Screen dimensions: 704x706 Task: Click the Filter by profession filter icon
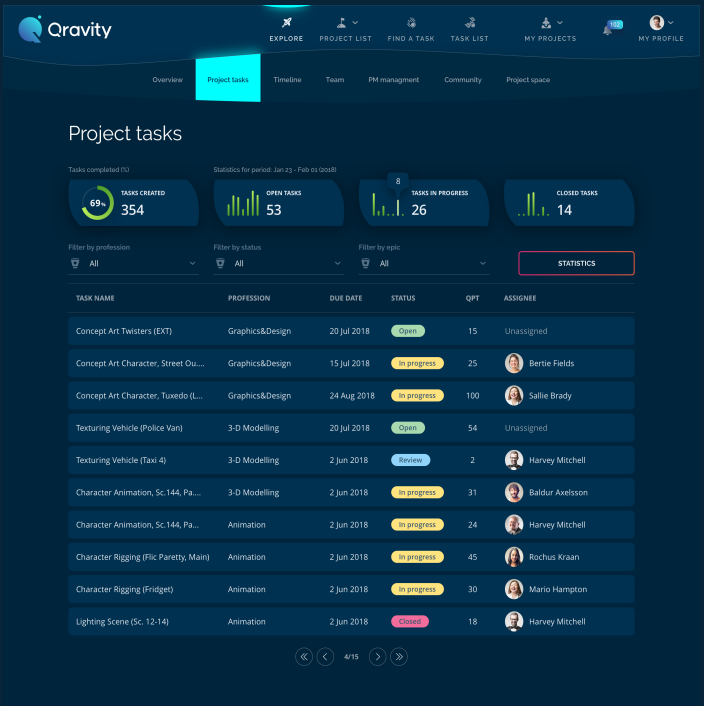pyautogui.click(x=75, y=263)
